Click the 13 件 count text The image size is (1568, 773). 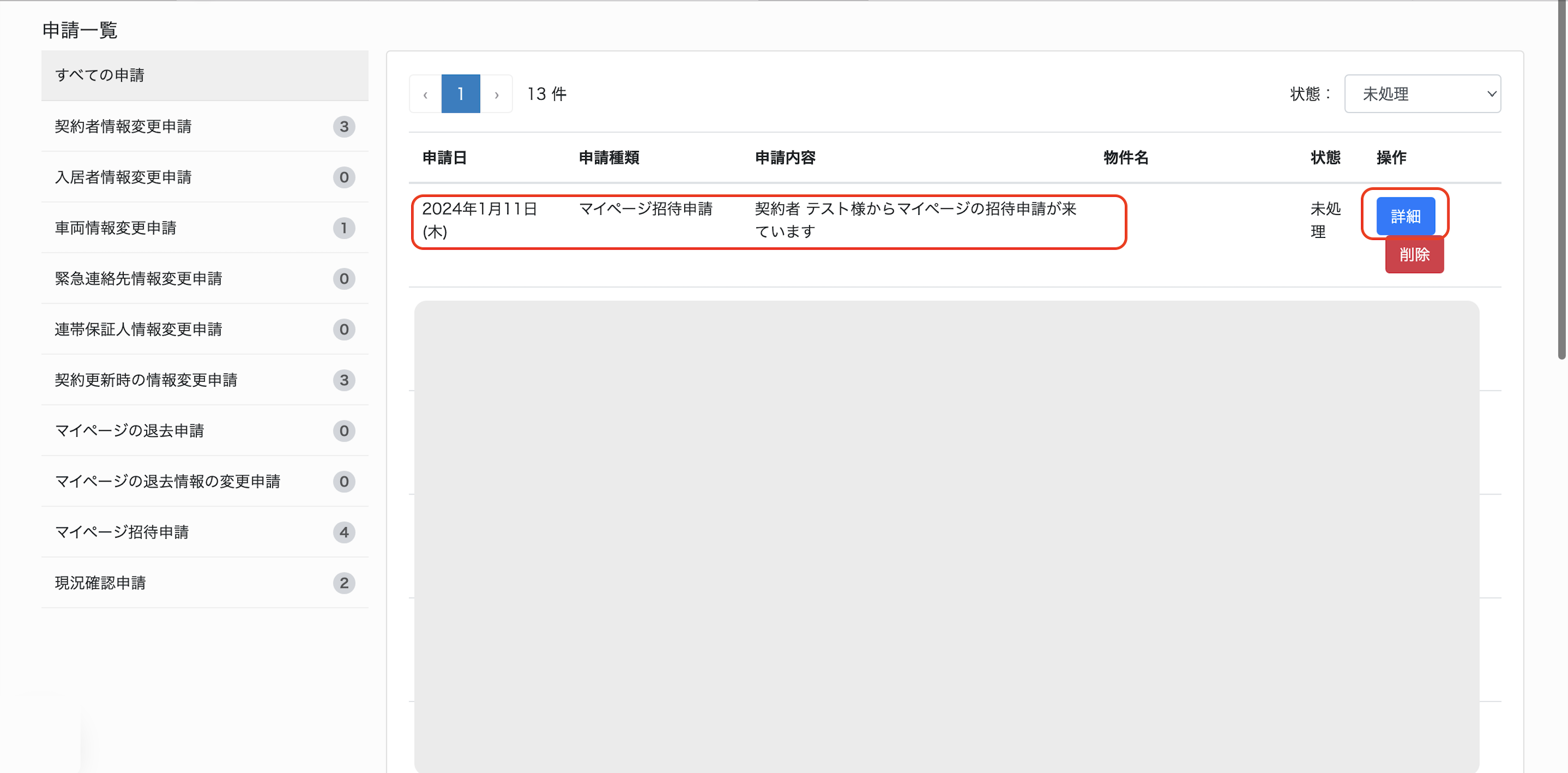tap(547, 94)
